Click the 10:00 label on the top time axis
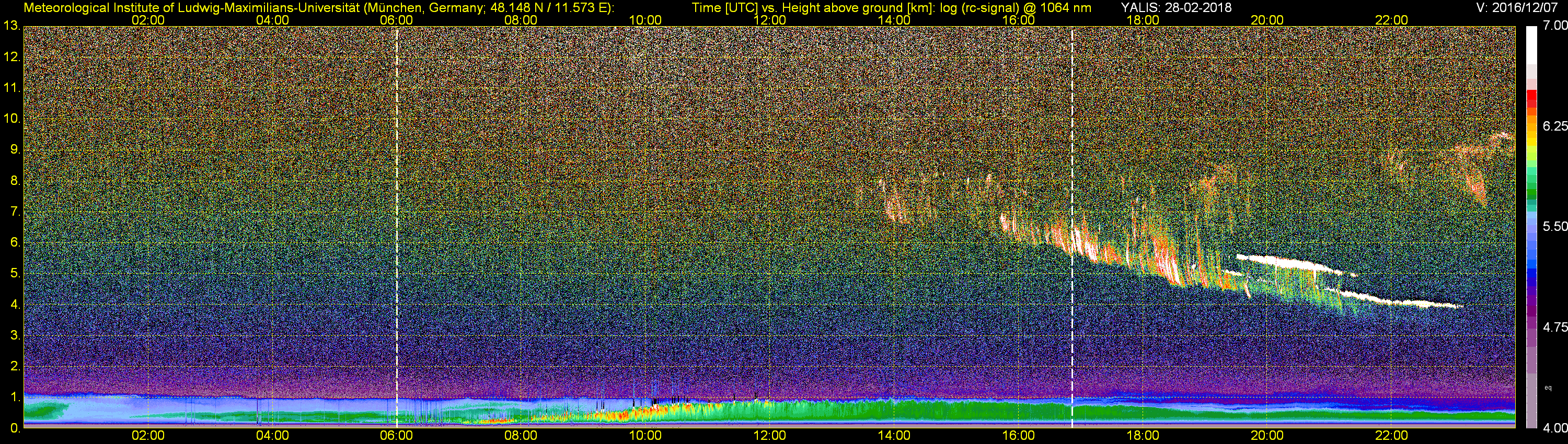 (645, 20)
